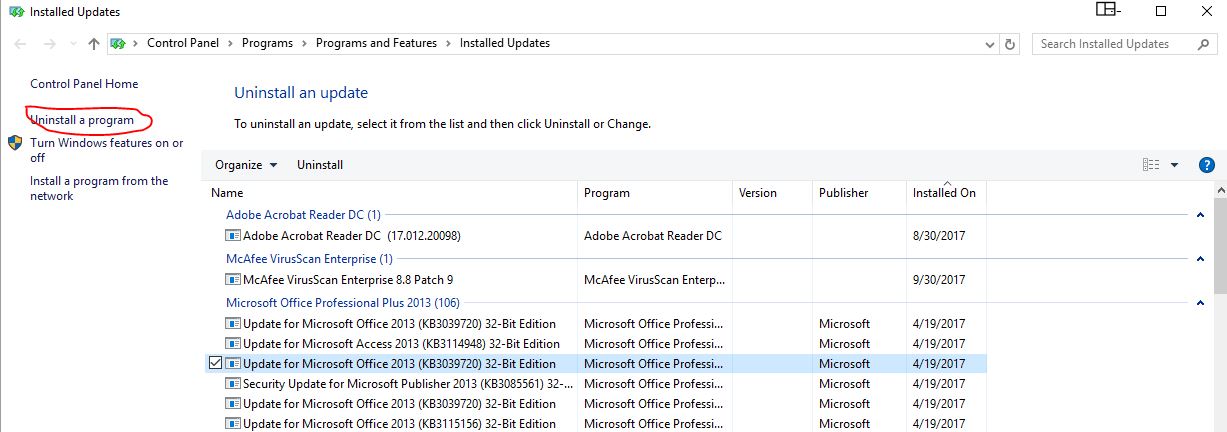Click the Help question mark icon

(x=1206, y=165)
